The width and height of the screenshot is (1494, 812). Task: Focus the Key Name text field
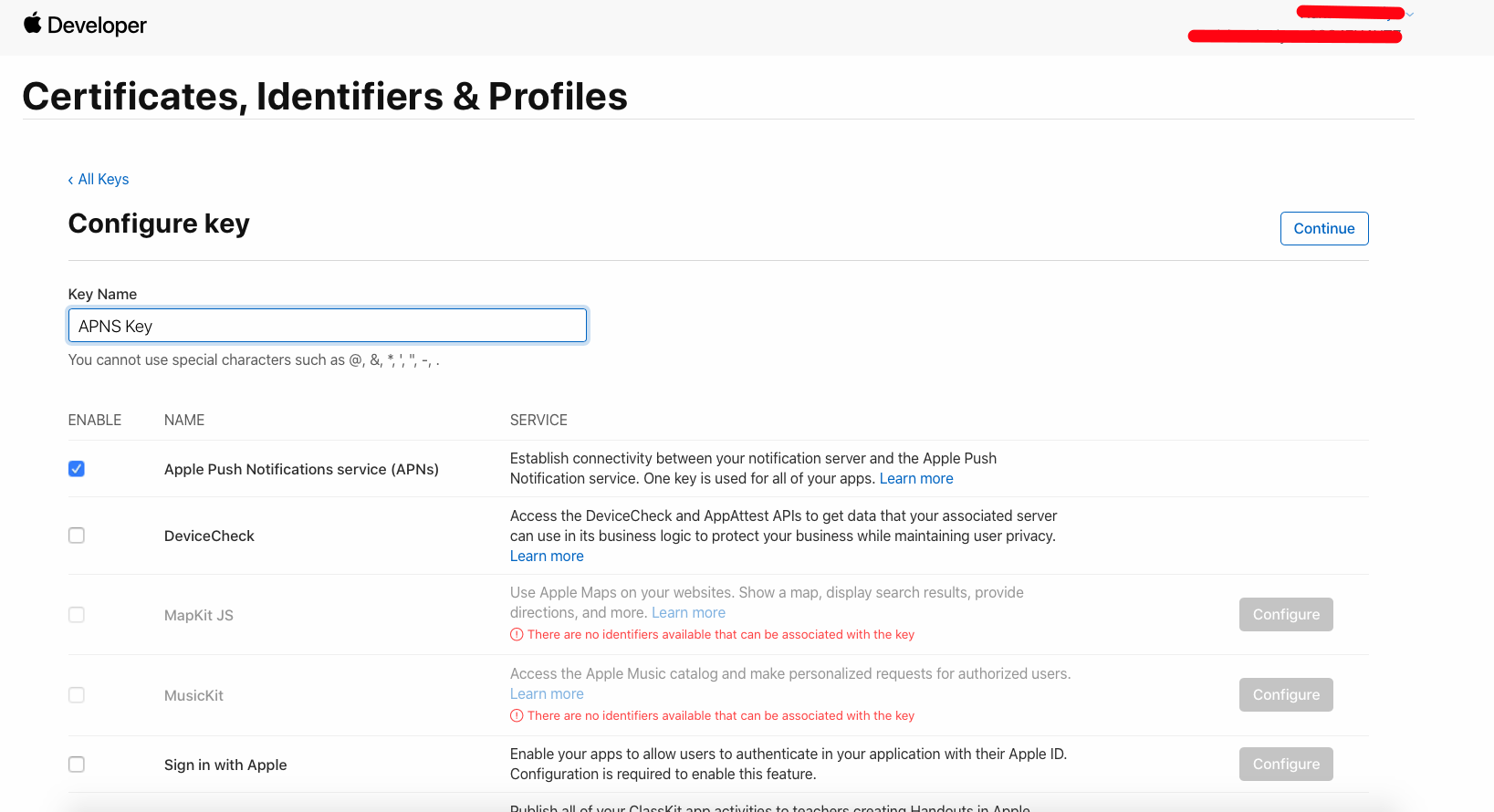(327, 326)
